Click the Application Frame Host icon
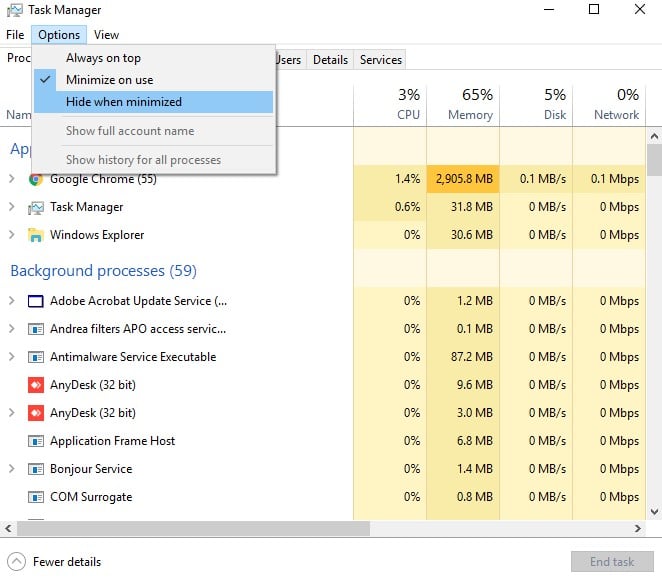Image resolution: width=662 pixels, height=580 pixels. point(36,442)
